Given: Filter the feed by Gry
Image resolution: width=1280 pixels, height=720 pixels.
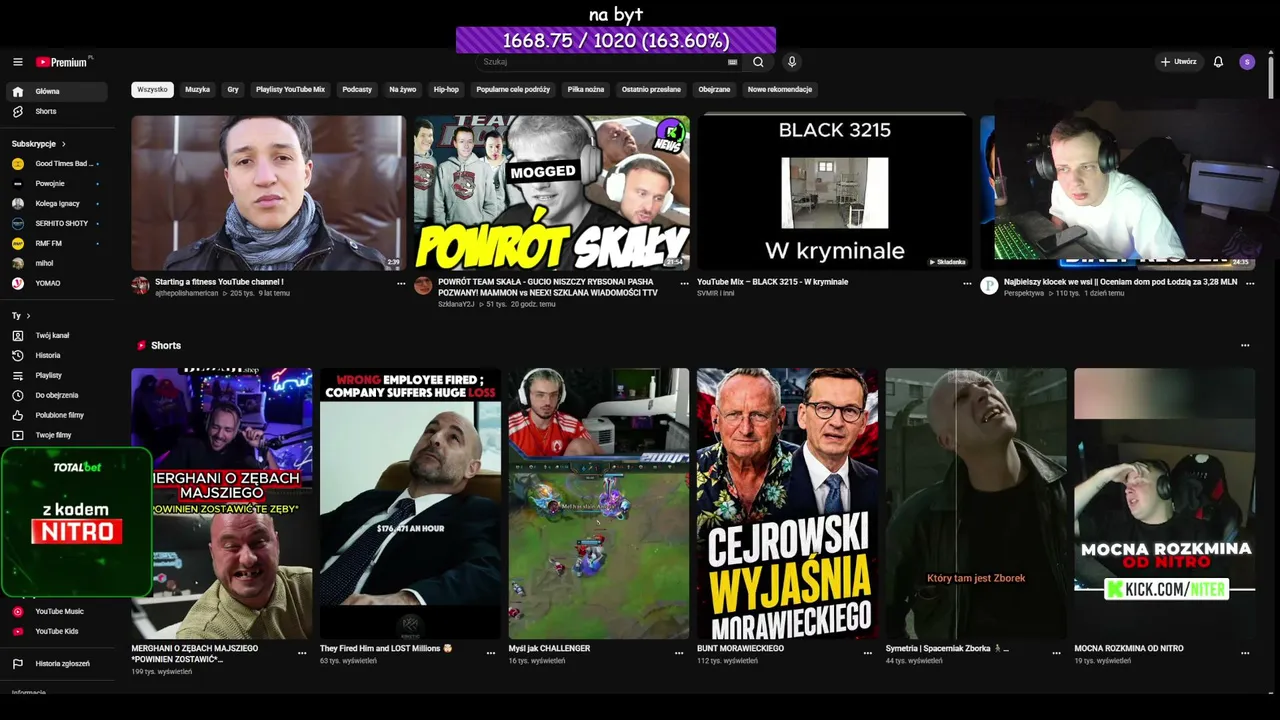Looking at the screenshot, I should pos(233,90).
